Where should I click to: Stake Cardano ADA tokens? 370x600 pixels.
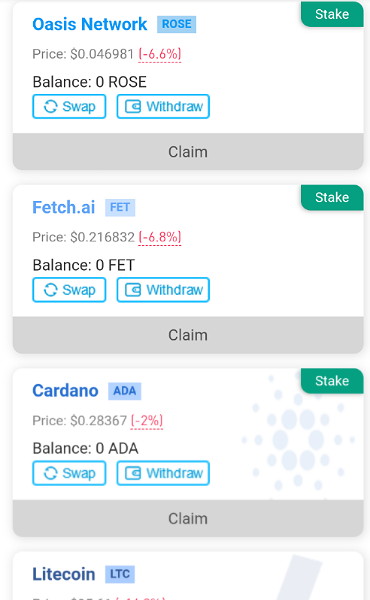[x=332, y=381]
